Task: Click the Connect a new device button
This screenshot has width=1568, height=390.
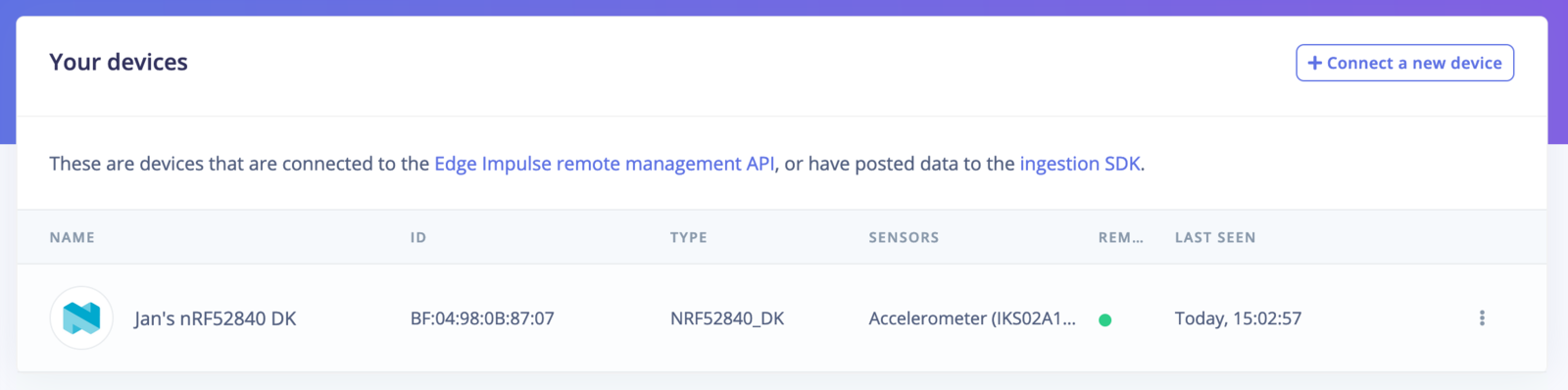Action: pyautogui.click(x=1404, y=63)
